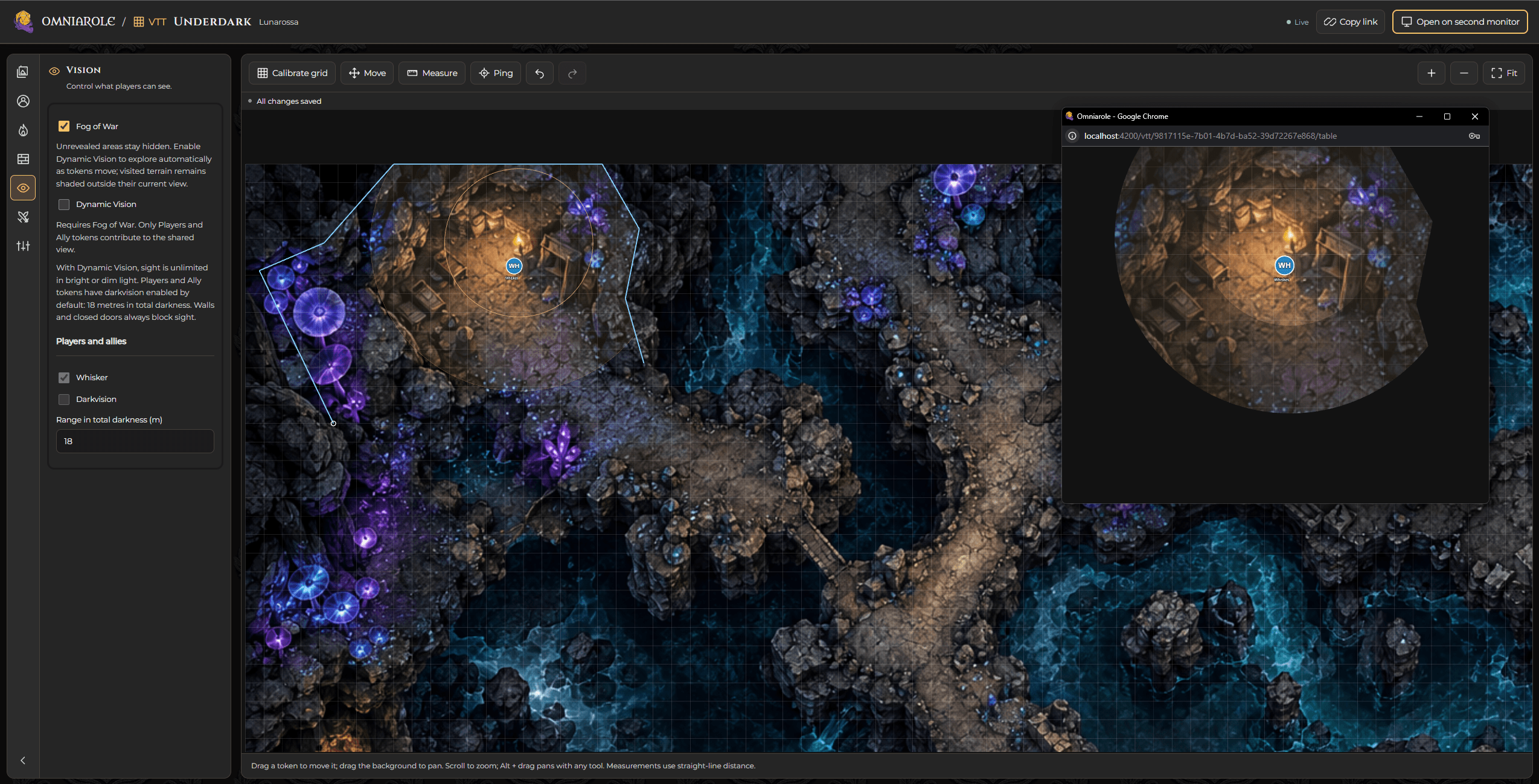
Task: Click the undo arrow button
Action: pos(540,73)
